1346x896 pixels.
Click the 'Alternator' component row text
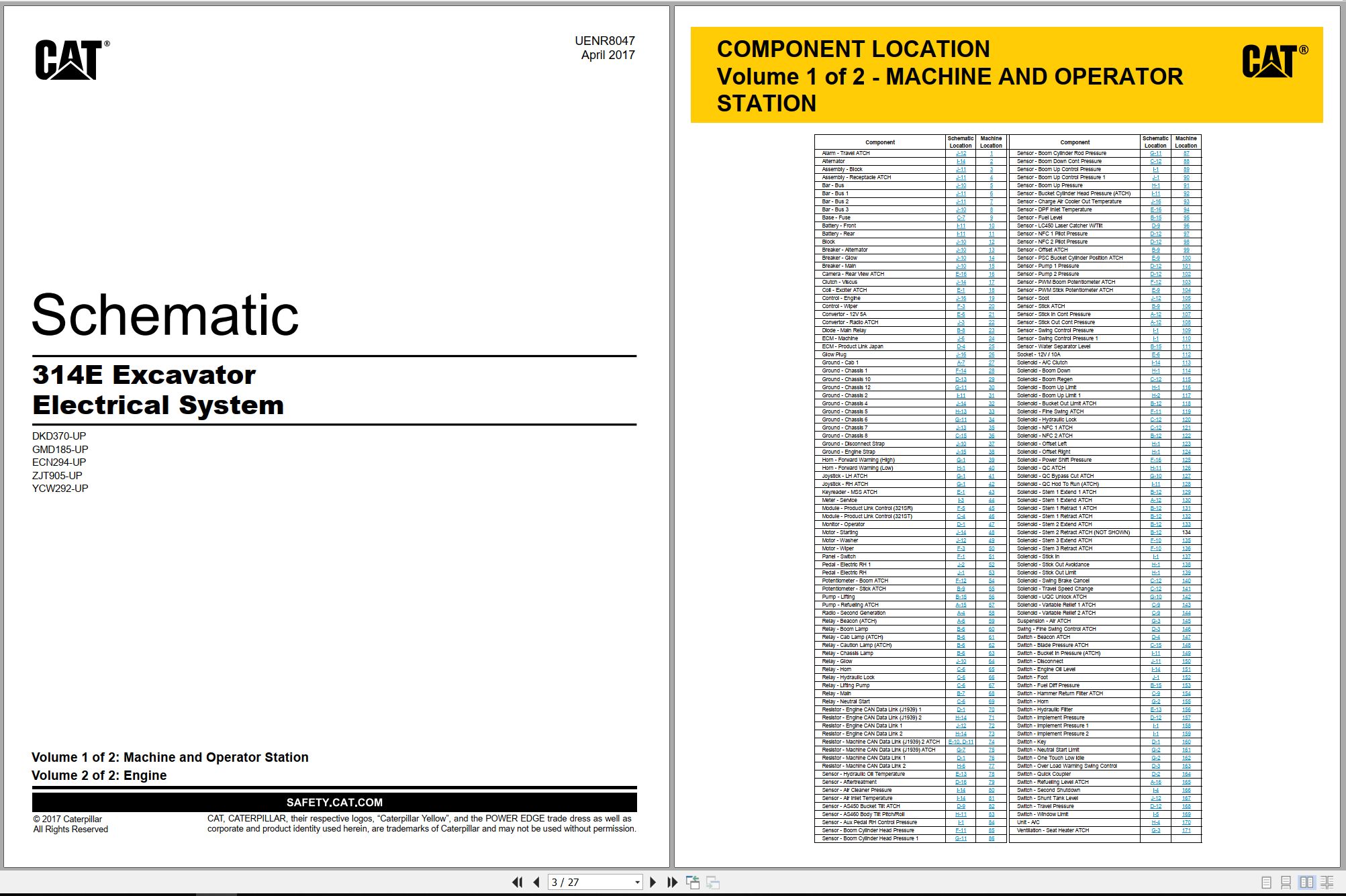pos(833,162)
